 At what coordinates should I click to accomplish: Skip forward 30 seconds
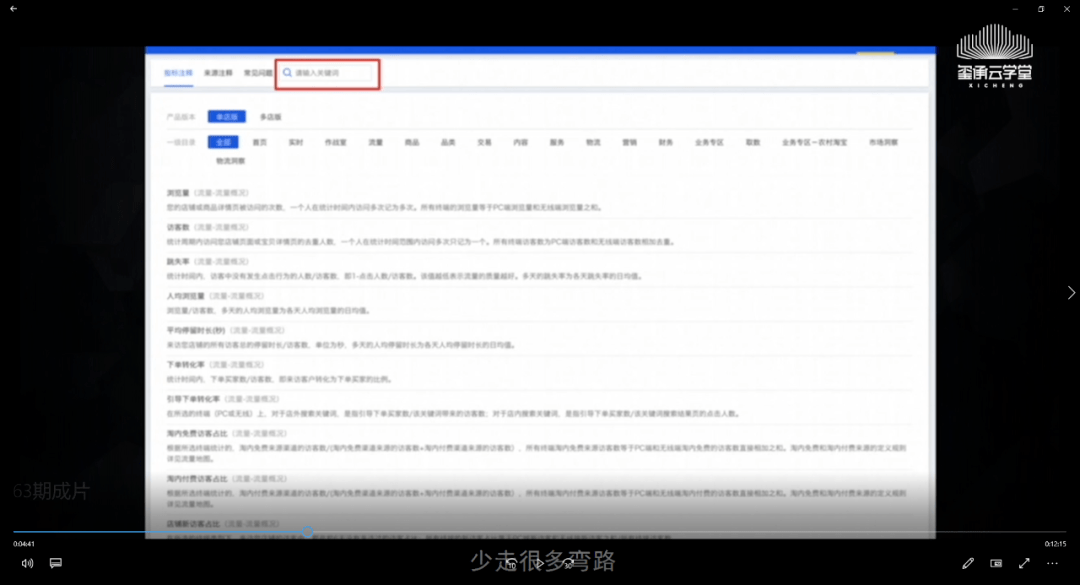(568, 564)
